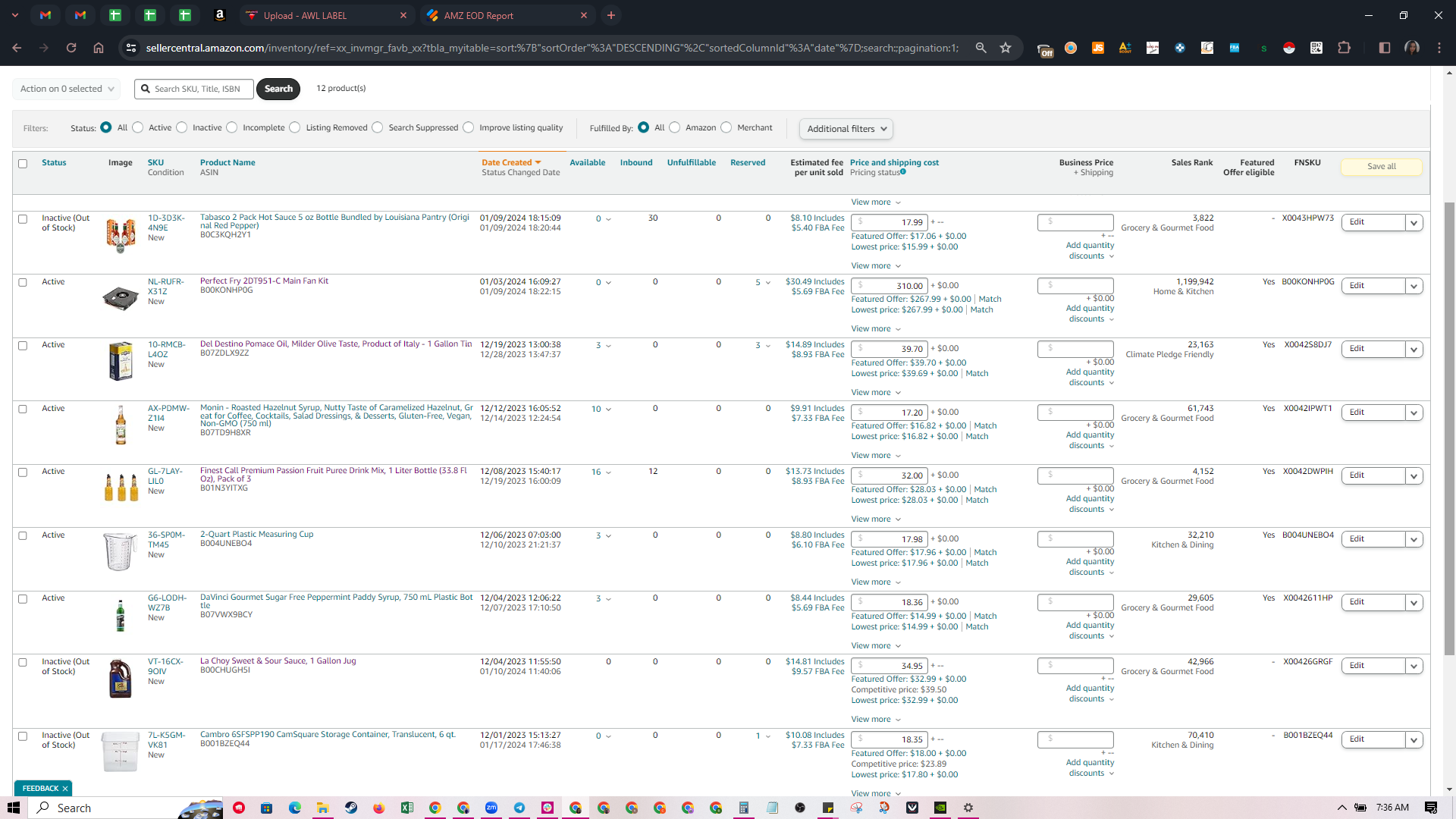
Task: Click the orange JS extension icon
Action: [1097, 48]
